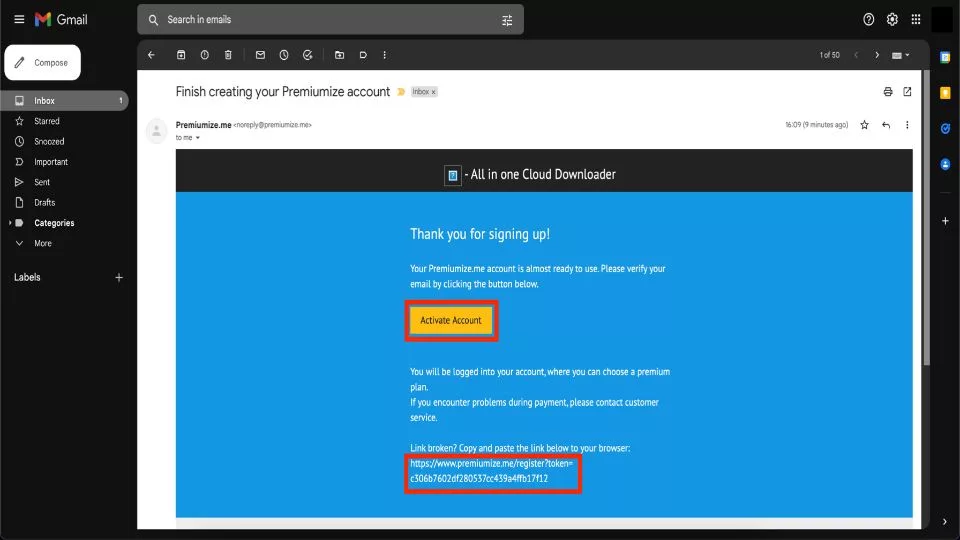Click the Labels heading in sidebar
960x540 pixels.
27,277
